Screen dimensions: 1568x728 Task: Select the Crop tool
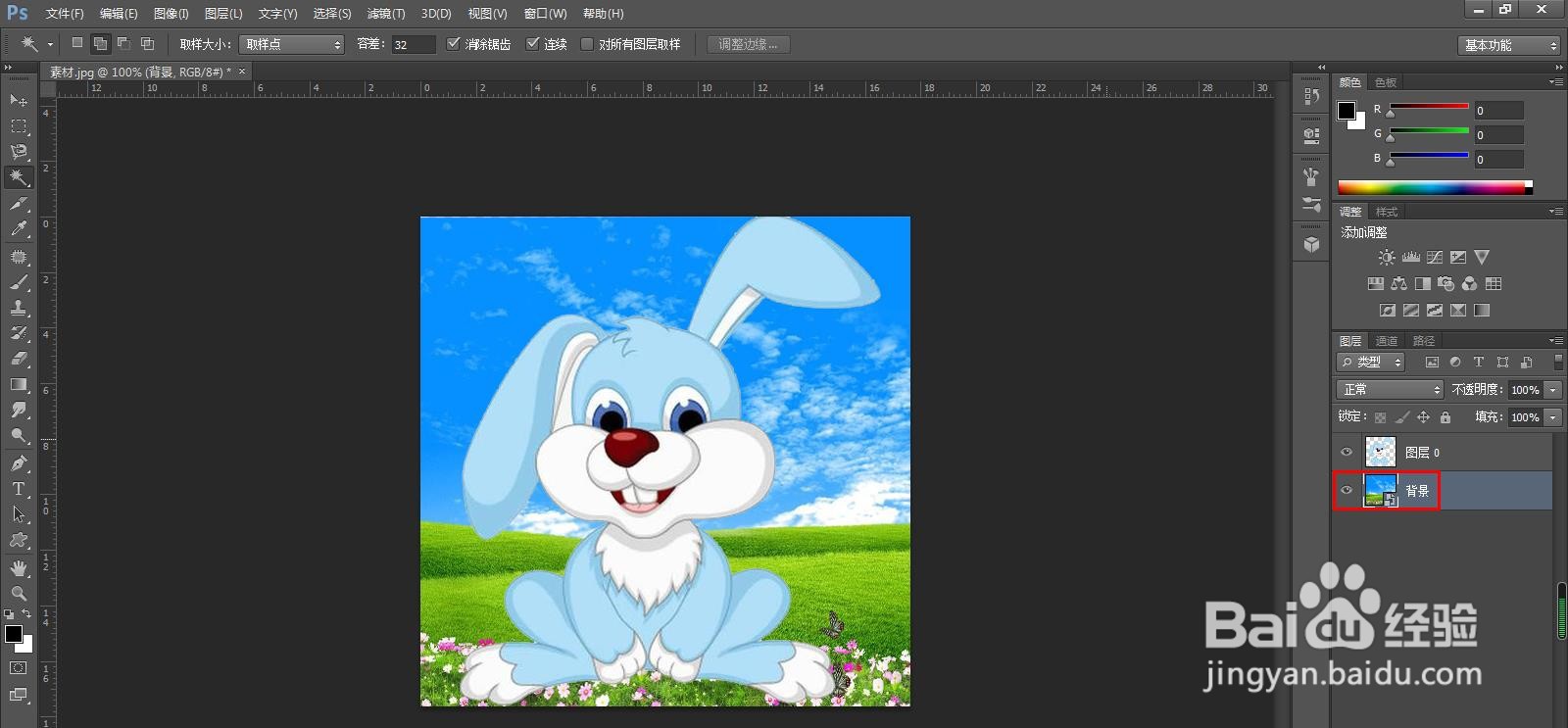coord(19,204)
